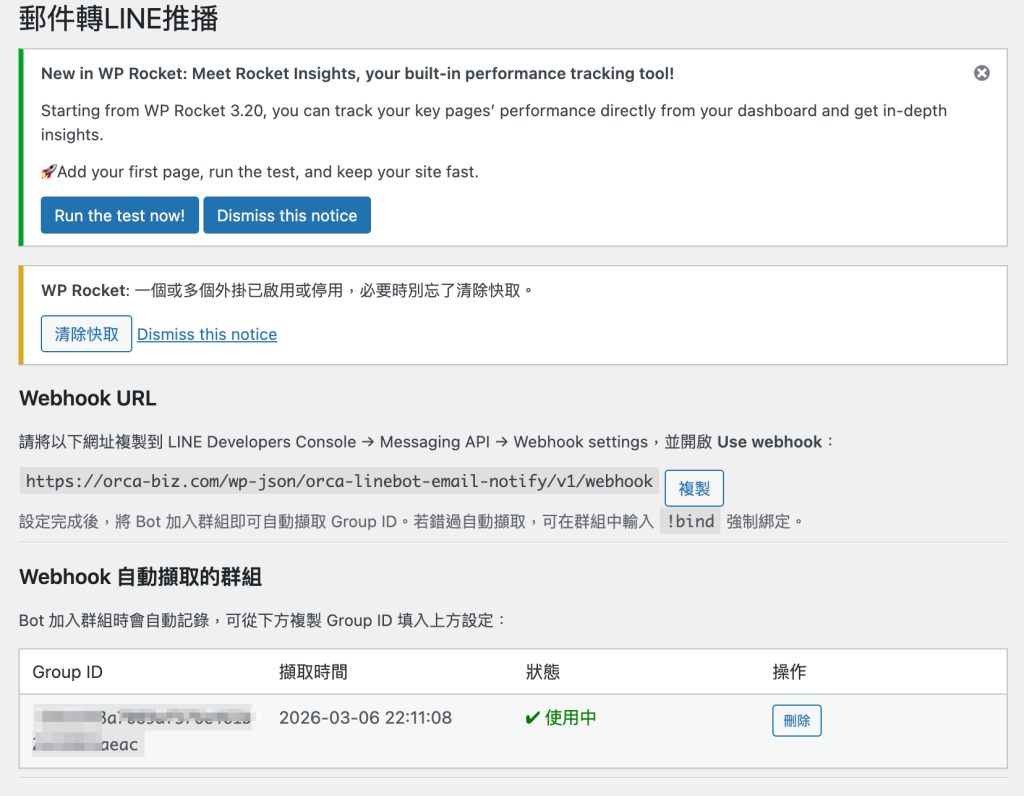Click the 2026-03-06 22:11:08 timestamp cell
This screenshot has height=796, width=1024.
pyautogui.click(x=365, y=718)
